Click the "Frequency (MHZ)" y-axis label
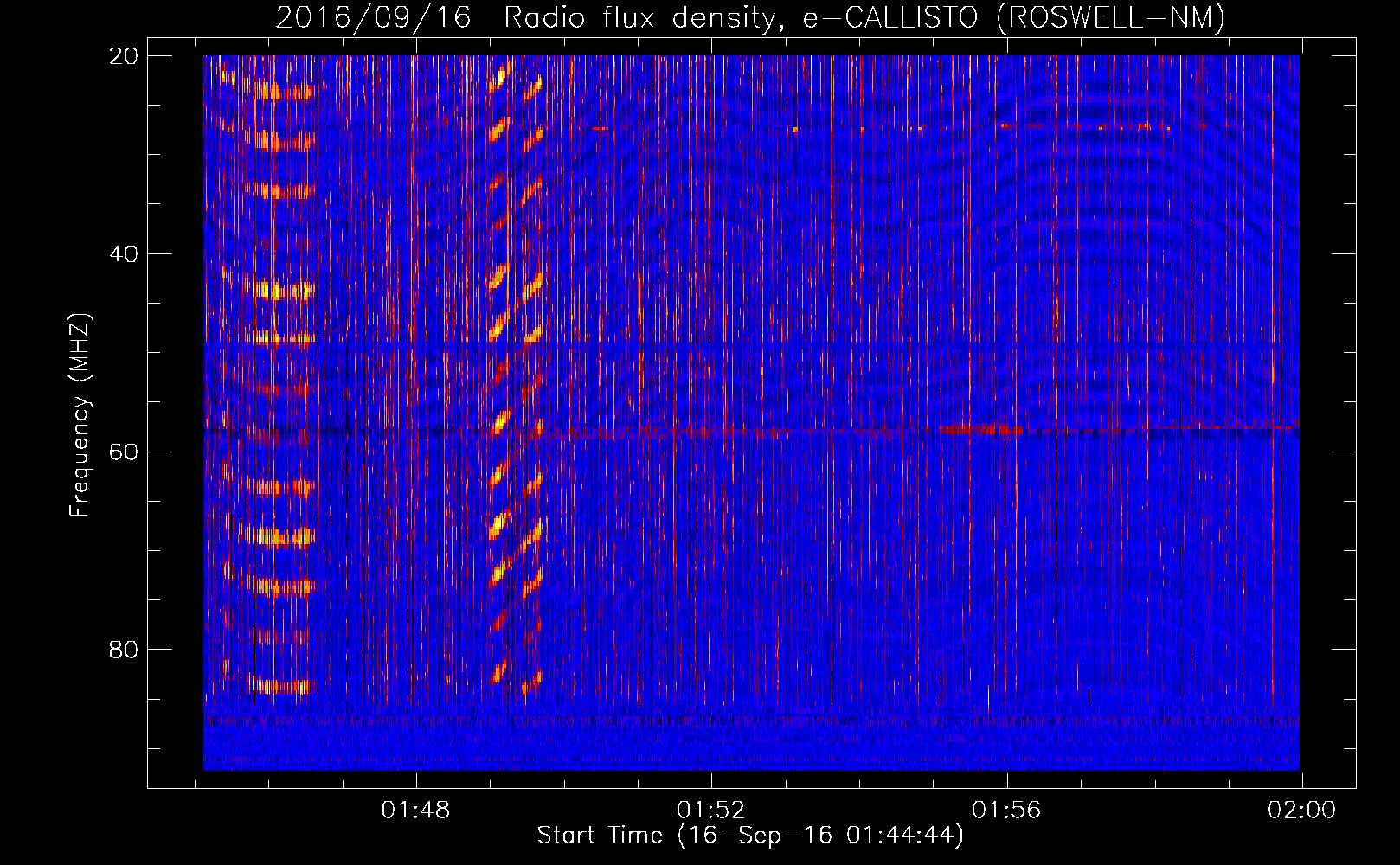This screenshot has height=865, width=1400. coord(80,414)
